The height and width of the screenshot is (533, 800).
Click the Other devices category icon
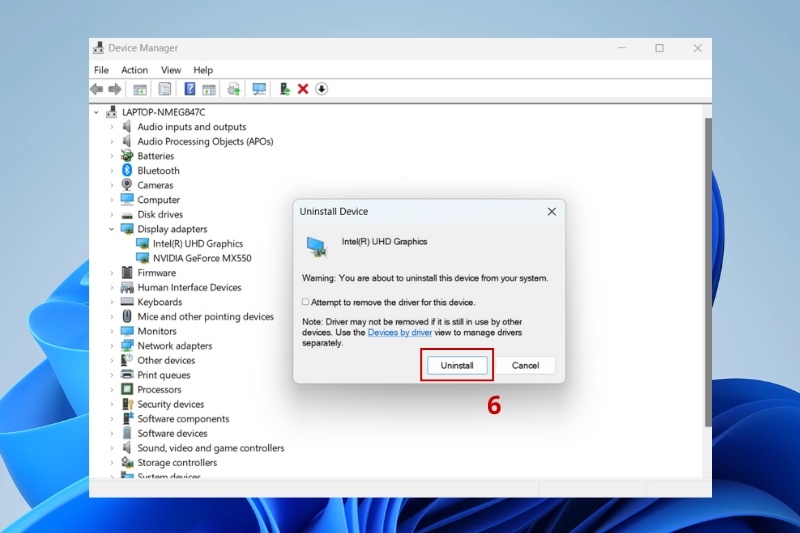click(127, 360)
